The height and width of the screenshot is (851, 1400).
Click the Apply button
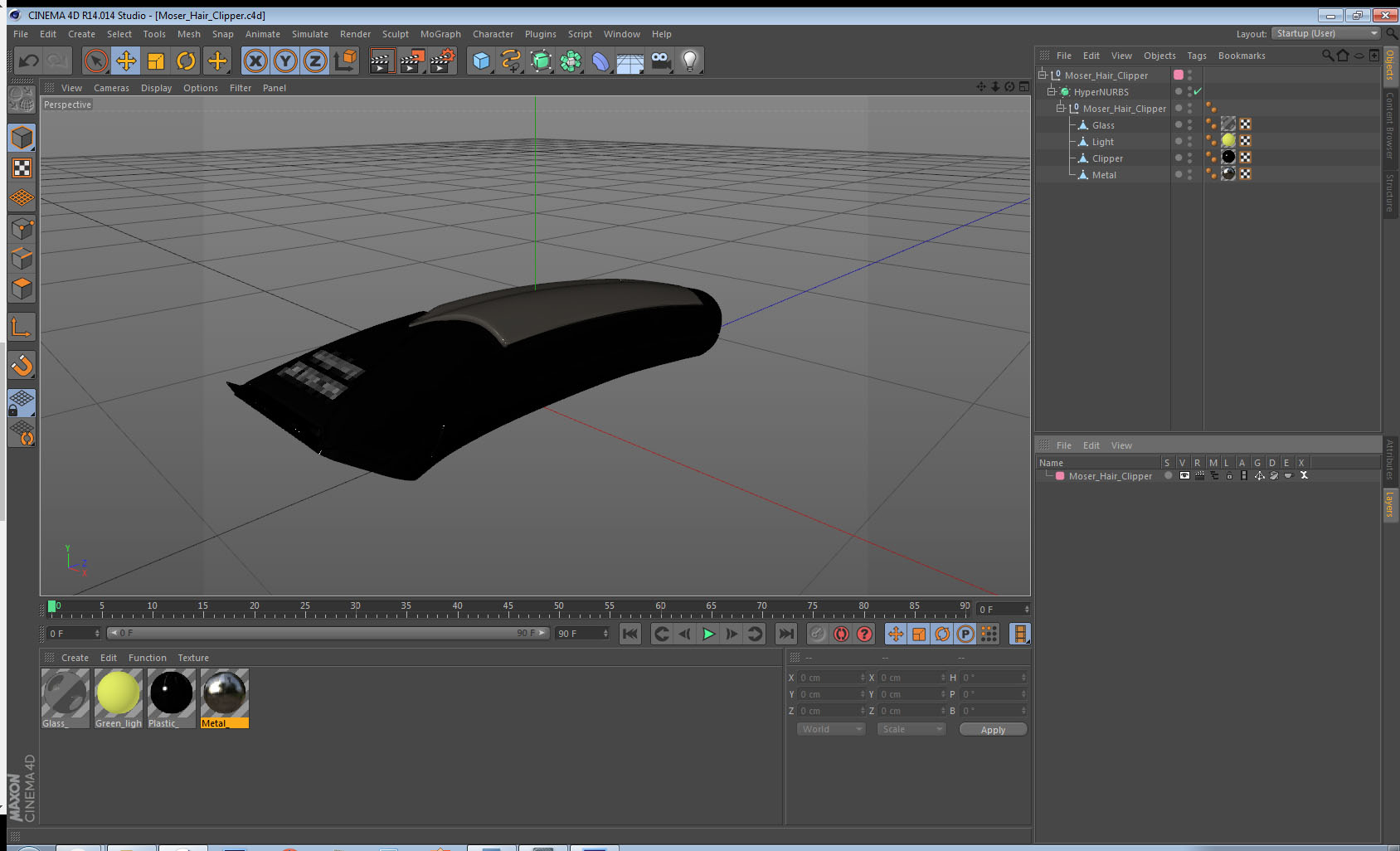993,729
